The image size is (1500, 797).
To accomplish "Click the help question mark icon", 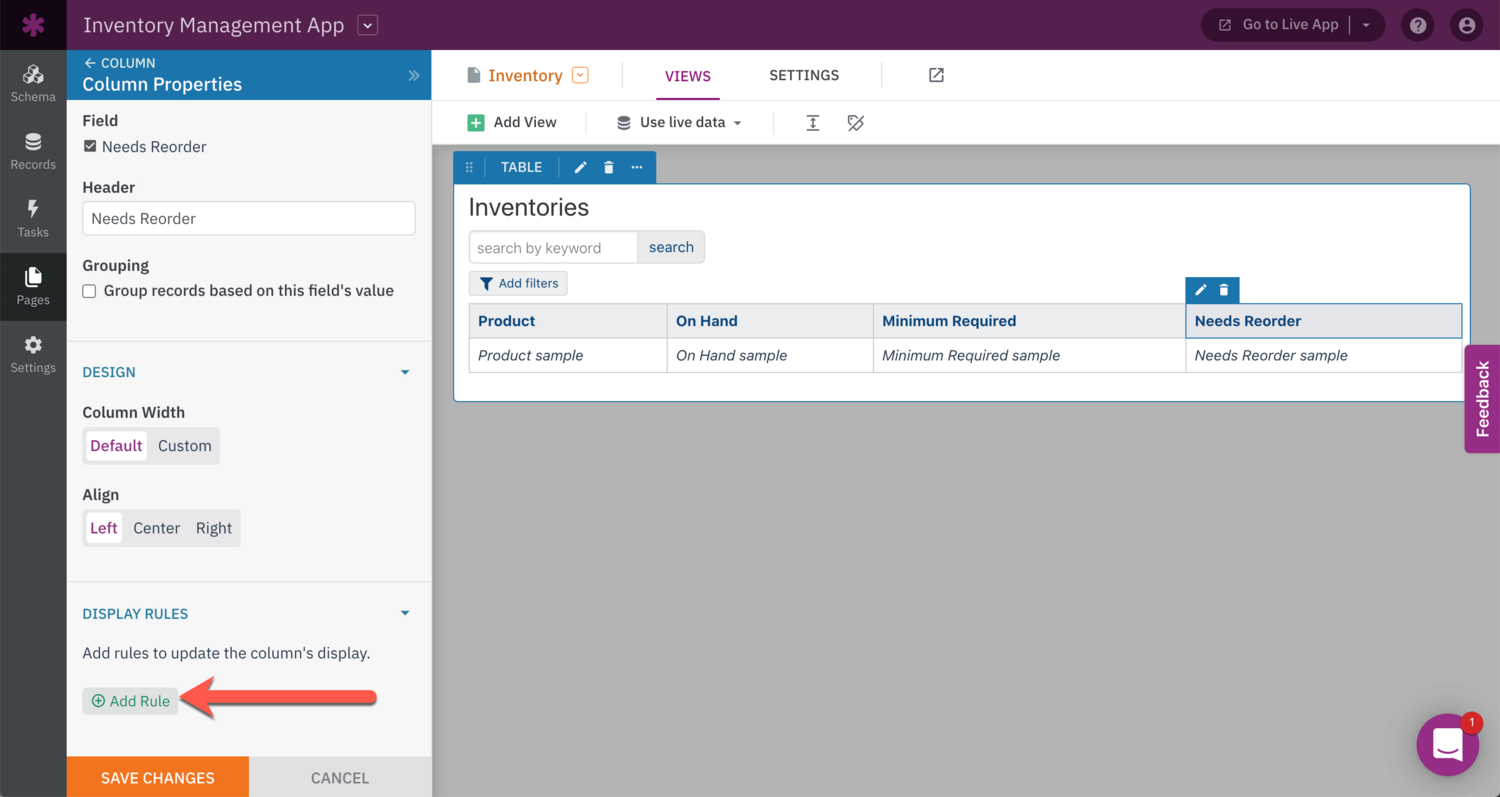I will [x=1417, y=25].
